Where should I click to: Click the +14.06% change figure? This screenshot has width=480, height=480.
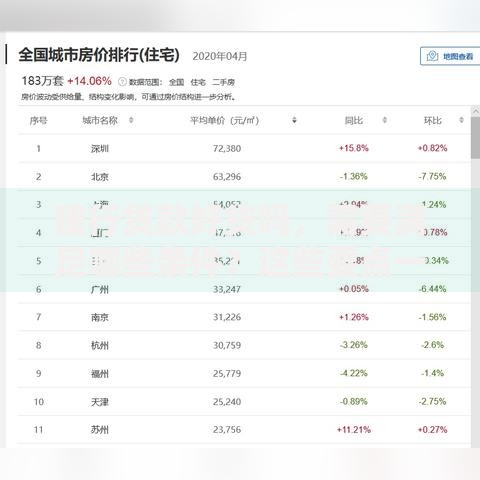[89, 81]
